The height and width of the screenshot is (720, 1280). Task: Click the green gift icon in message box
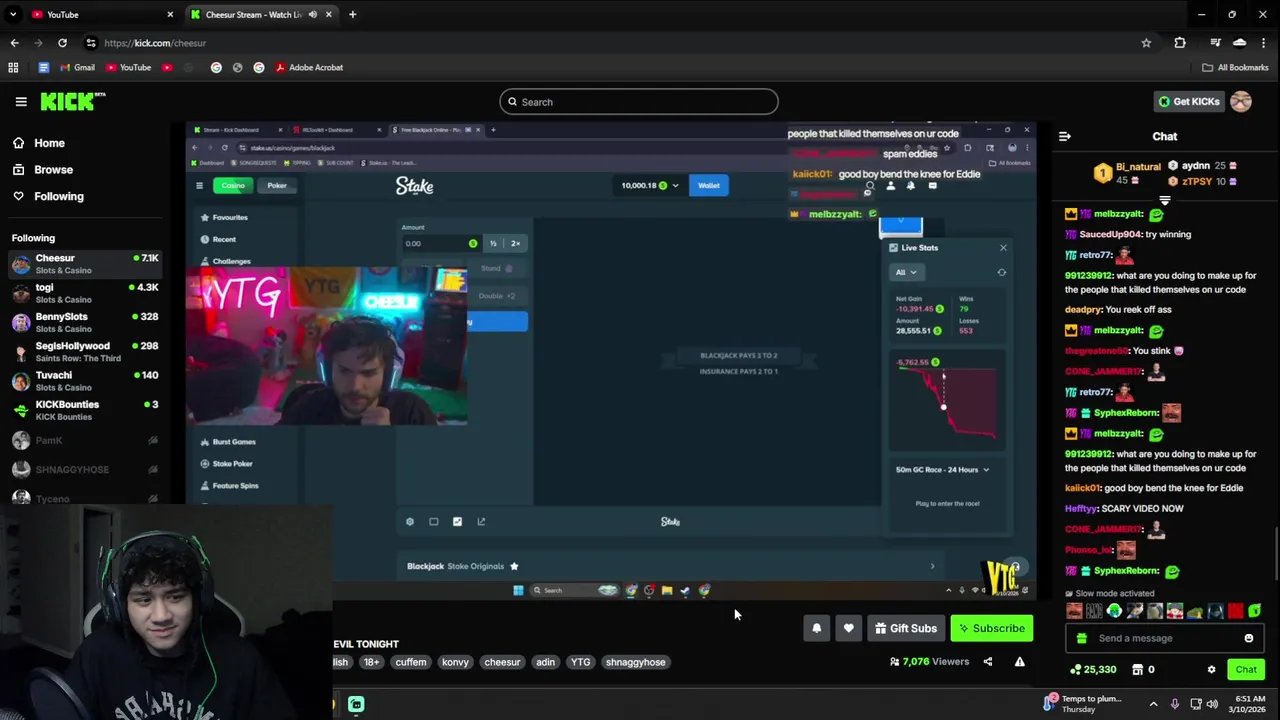(1080, 638)
